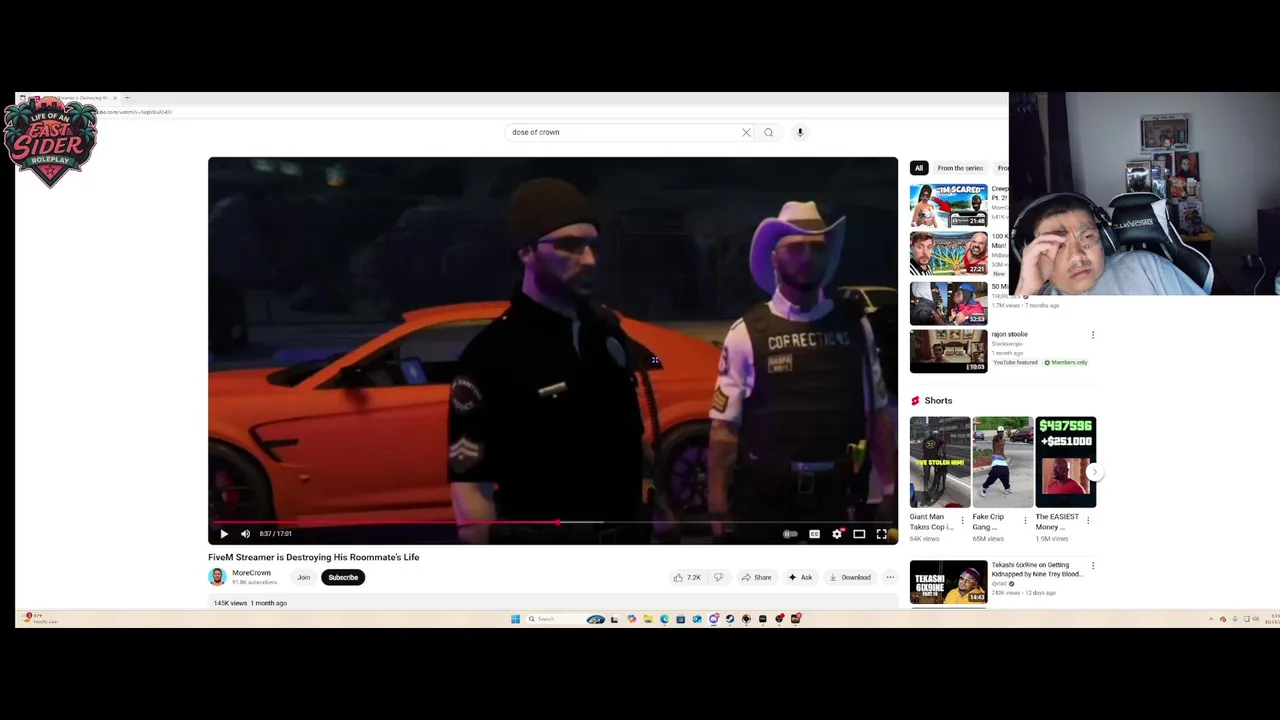1280x720 pixels.
Task: Open the MoreCrown channel avatar
Action: pos(217,577)
